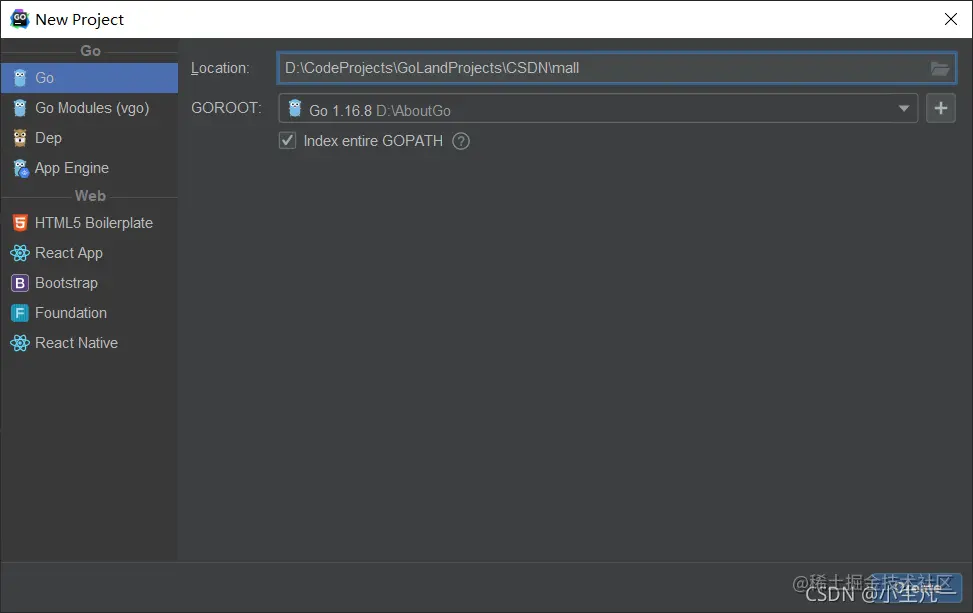
Task: Open the GOROOT SDK dropdown
Action: pos(598,109)
